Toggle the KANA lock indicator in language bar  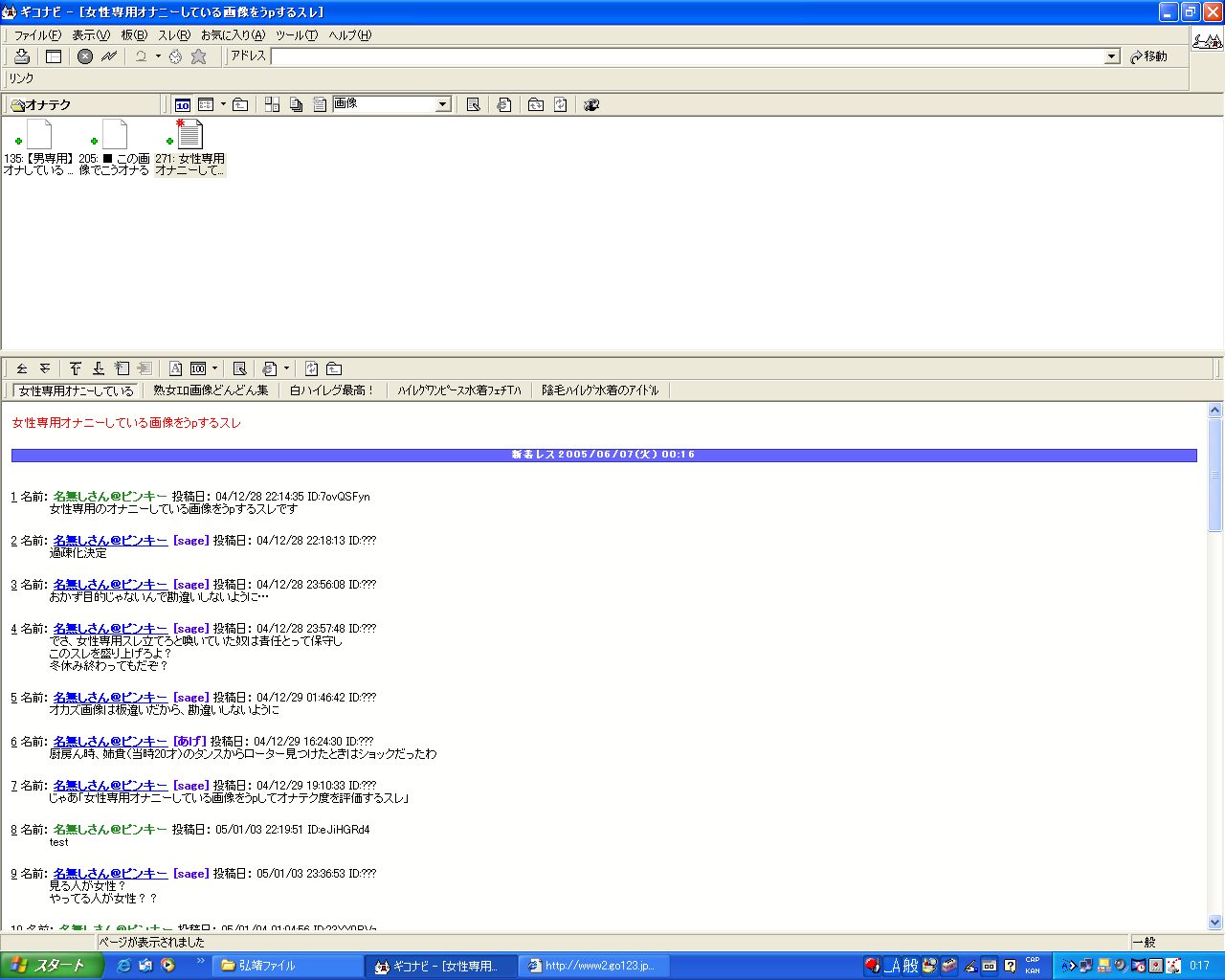[x=1033, y=970]
